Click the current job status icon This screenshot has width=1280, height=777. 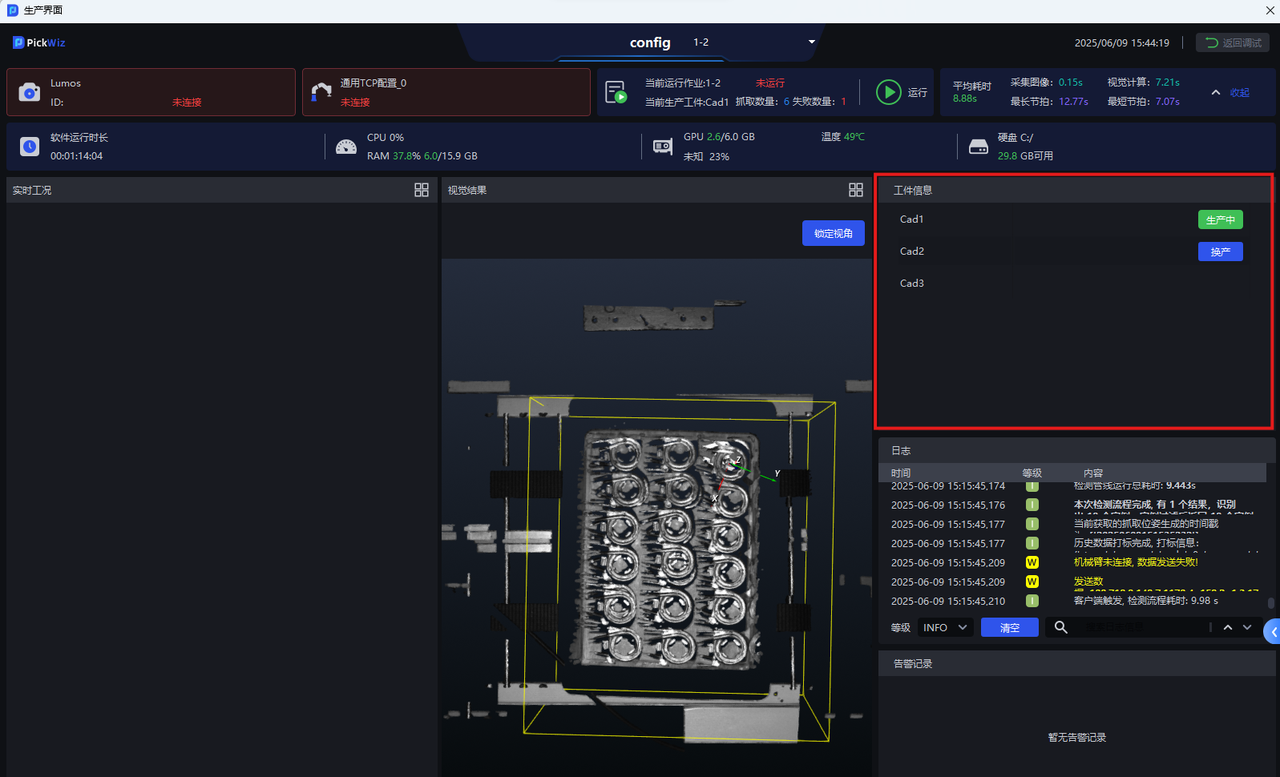click(616, 92)
